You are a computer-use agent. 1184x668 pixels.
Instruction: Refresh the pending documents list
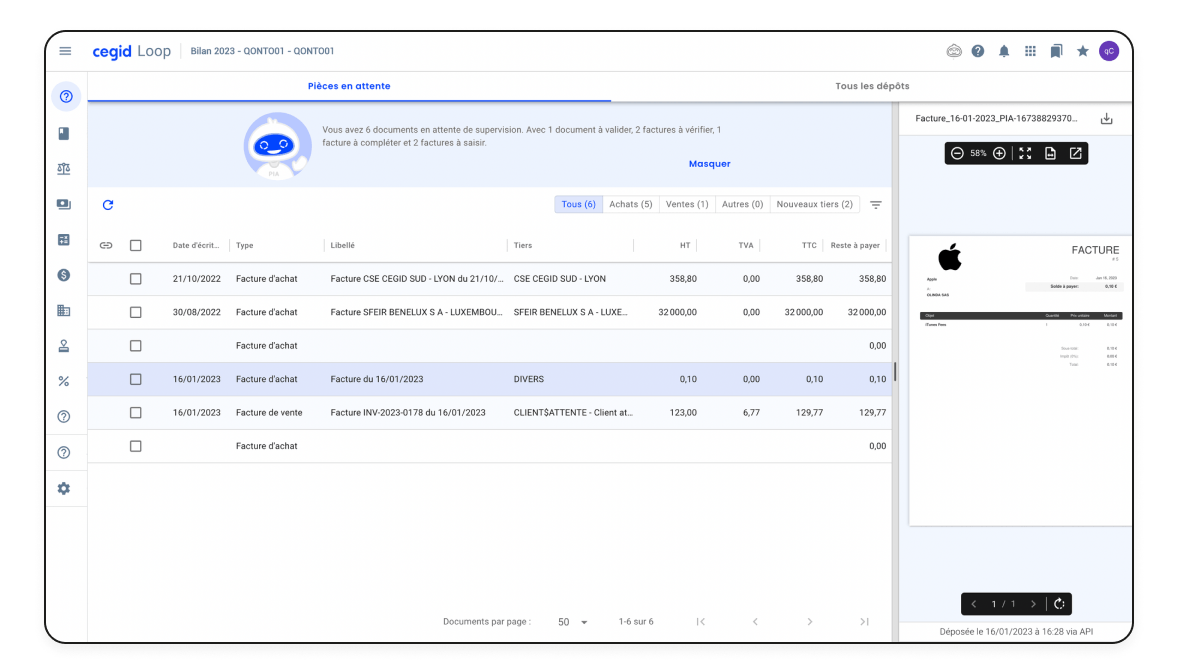tap(108, 205)
